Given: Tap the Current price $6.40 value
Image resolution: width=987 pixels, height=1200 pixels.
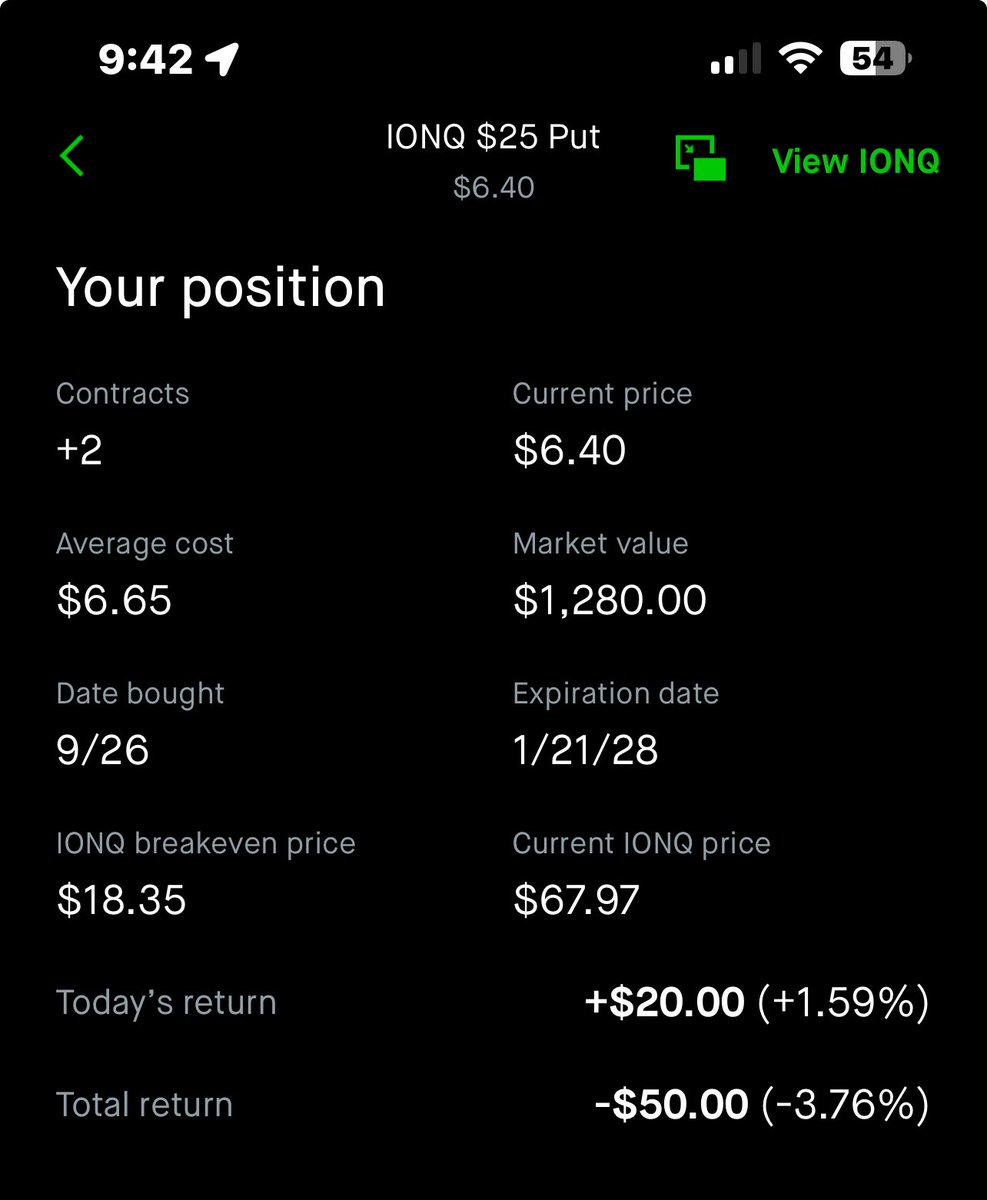Looking at the screenshot, I should tap(570, 450).
